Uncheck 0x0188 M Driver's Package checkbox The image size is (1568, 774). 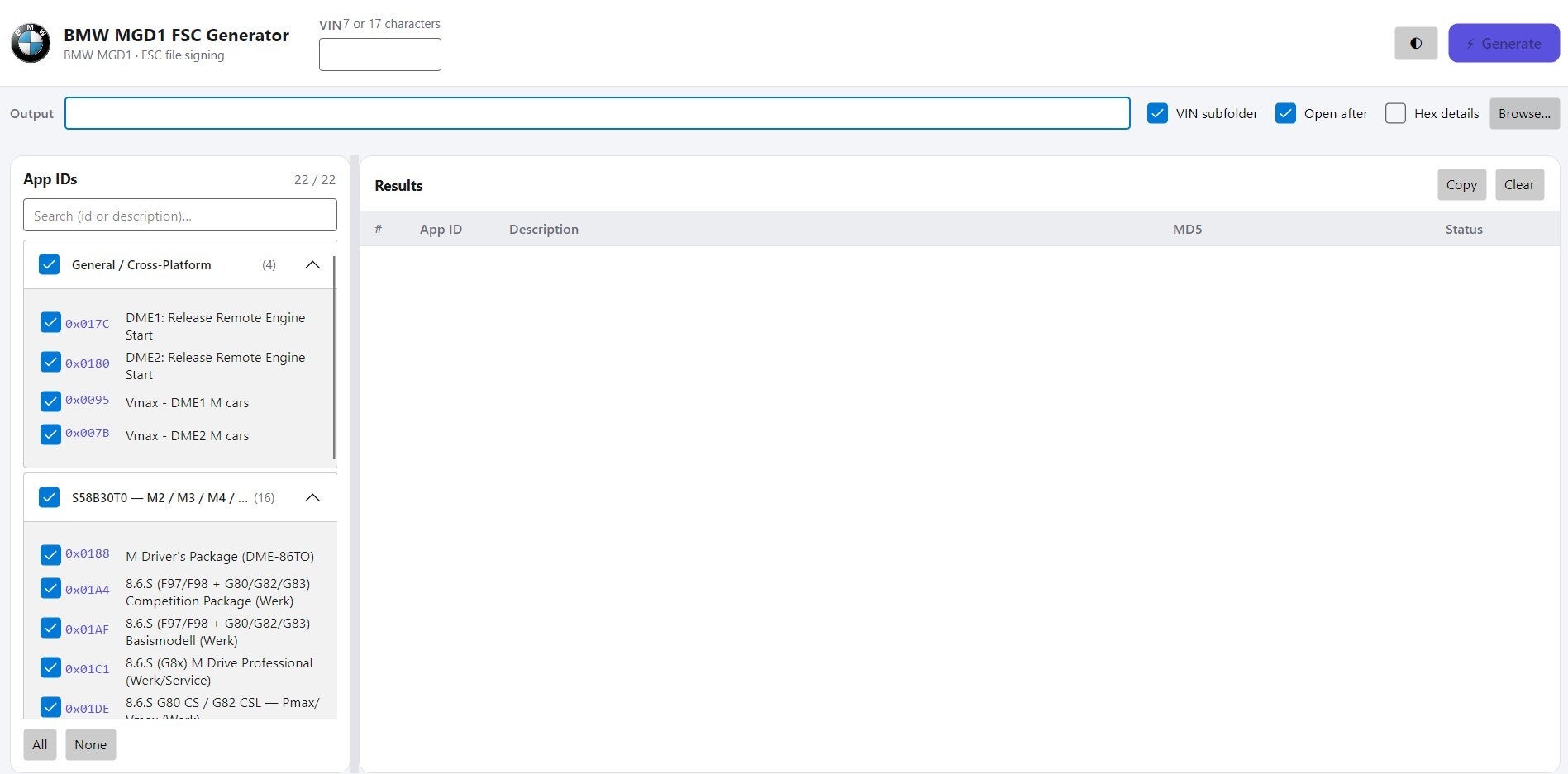pos(50,554)
